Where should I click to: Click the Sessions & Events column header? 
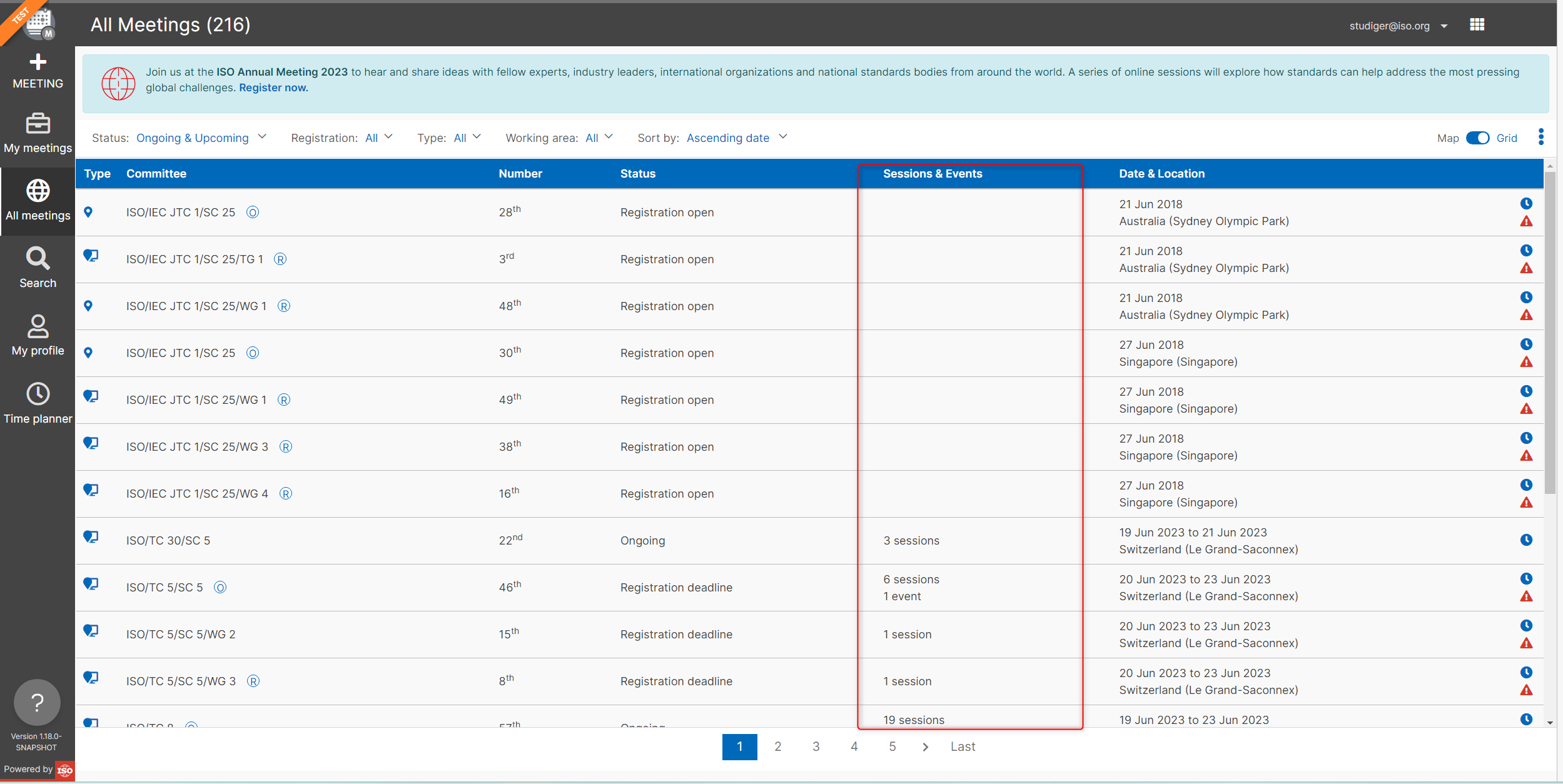(x=933, y=174)
